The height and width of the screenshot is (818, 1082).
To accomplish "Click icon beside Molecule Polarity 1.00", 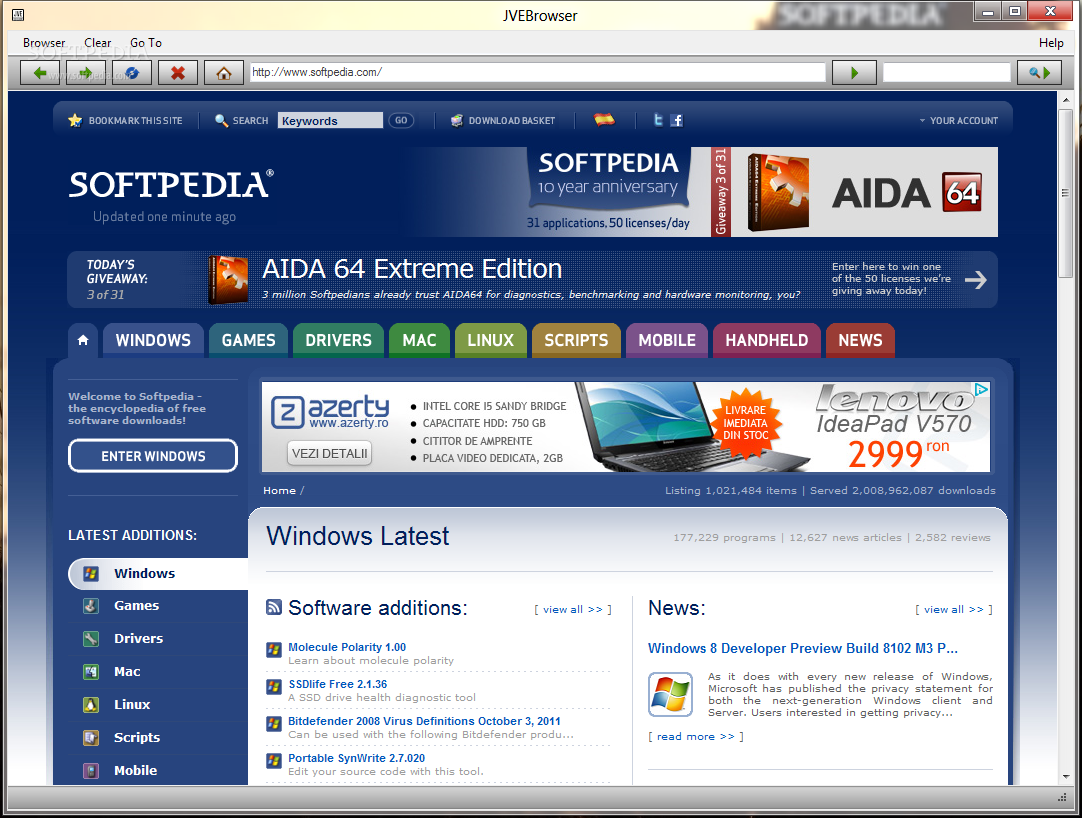I will tap(274, 650).
